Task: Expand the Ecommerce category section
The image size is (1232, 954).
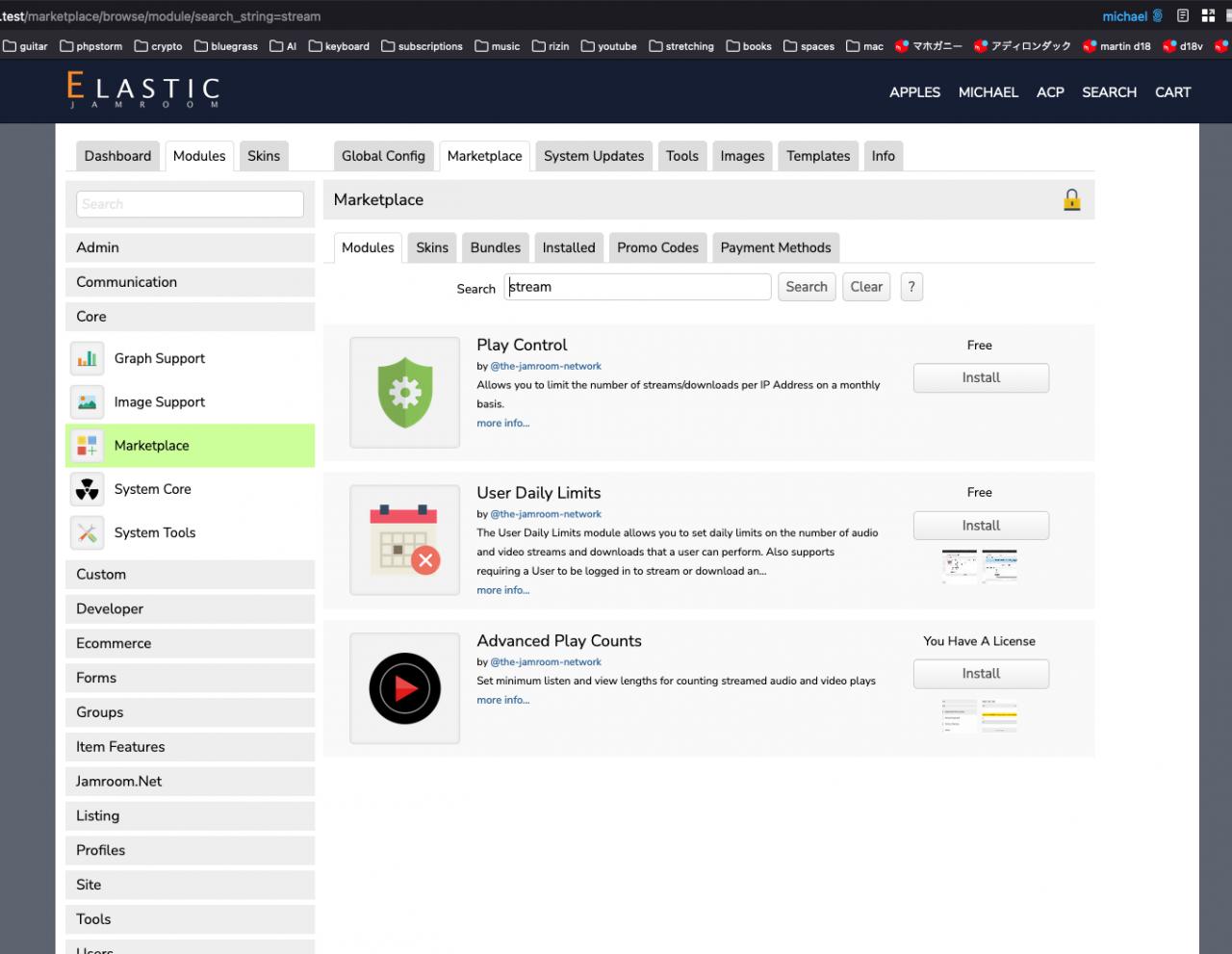Action: (190, 643)
